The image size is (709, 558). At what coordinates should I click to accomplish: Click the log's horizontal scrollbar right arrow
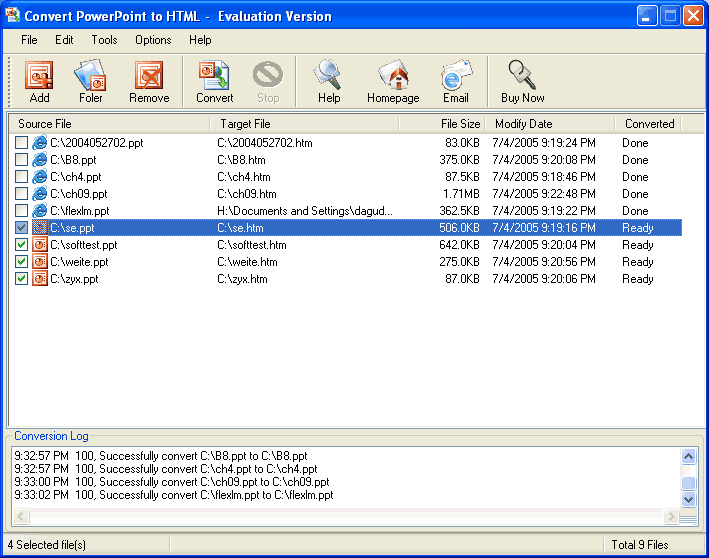(x=670, y=517)
